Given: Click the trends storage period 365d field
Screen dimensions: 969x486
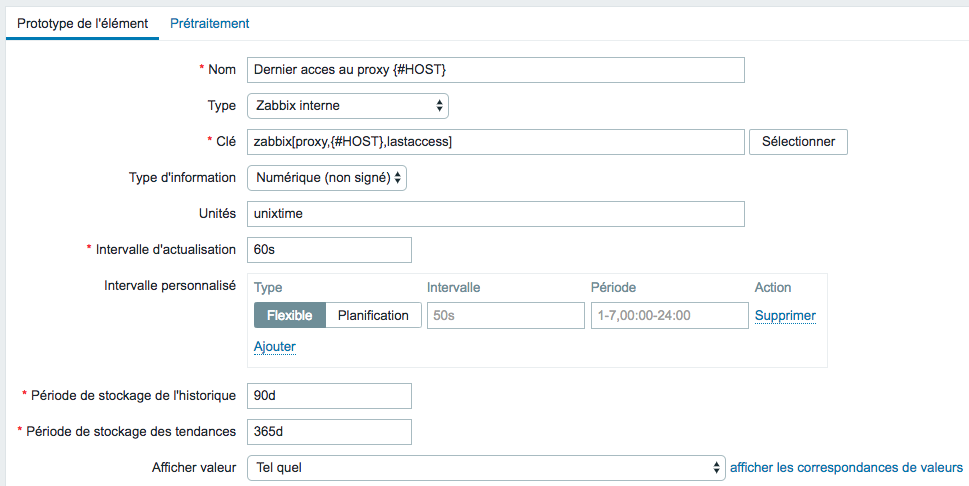Looking at the screenshot, I should 329,432.
